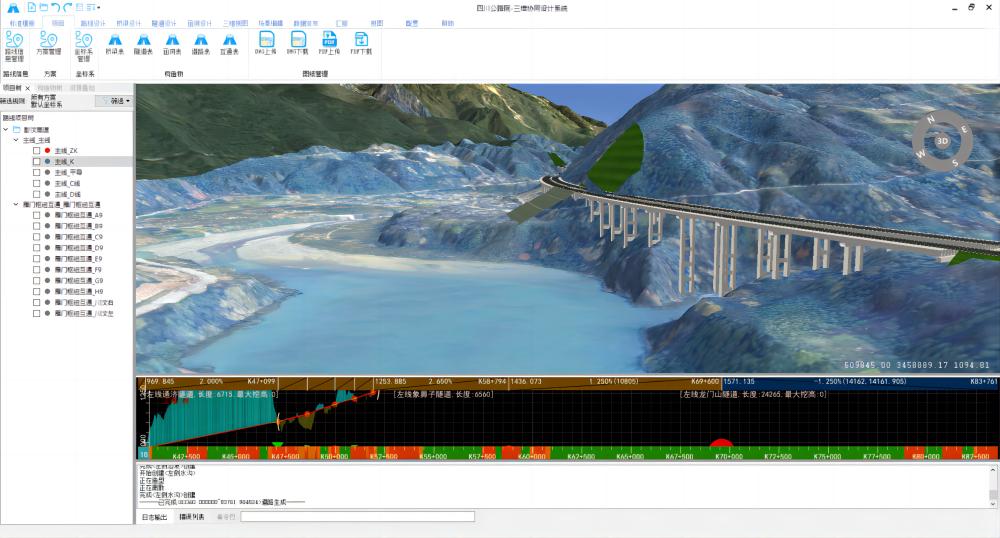Open the coordinate system management icon
The height and width of the screenshot is (538, 1000).
coord(83,46)
